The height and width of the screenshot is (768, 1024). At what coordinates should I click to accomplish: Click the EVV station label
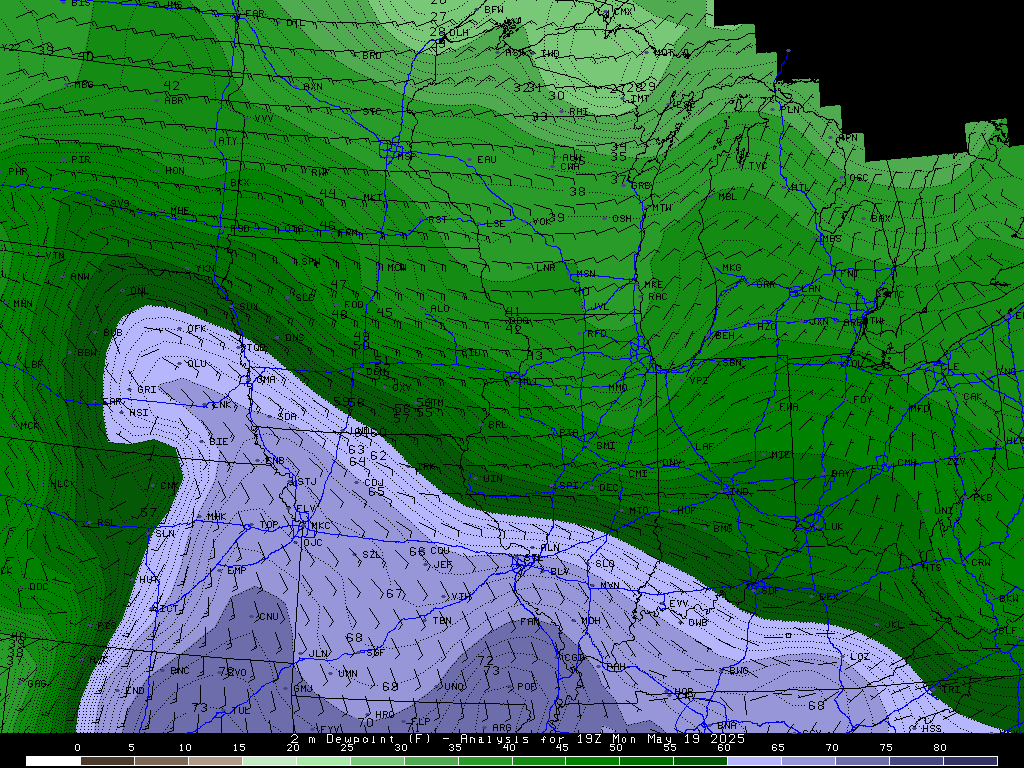point(679,605)
